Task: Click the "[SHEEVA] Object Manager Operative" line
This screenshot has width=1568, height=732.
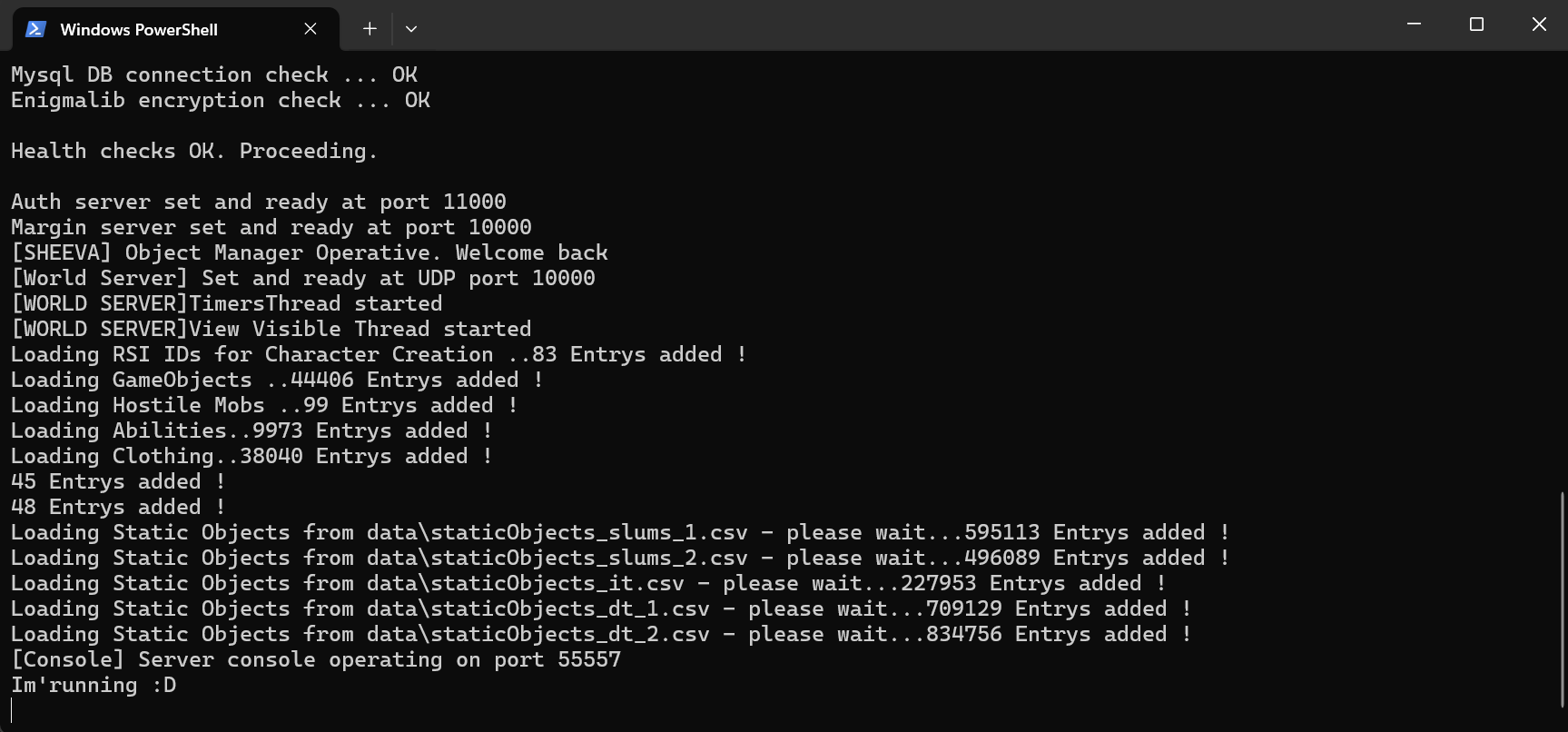Action: pos(309,253)
